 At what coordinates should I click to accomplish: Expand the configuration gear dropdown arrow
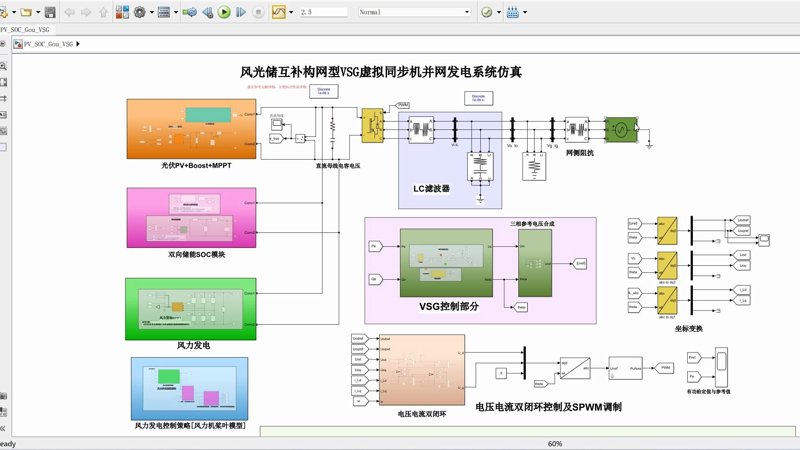pyautogui.click(x=152, y=12)
